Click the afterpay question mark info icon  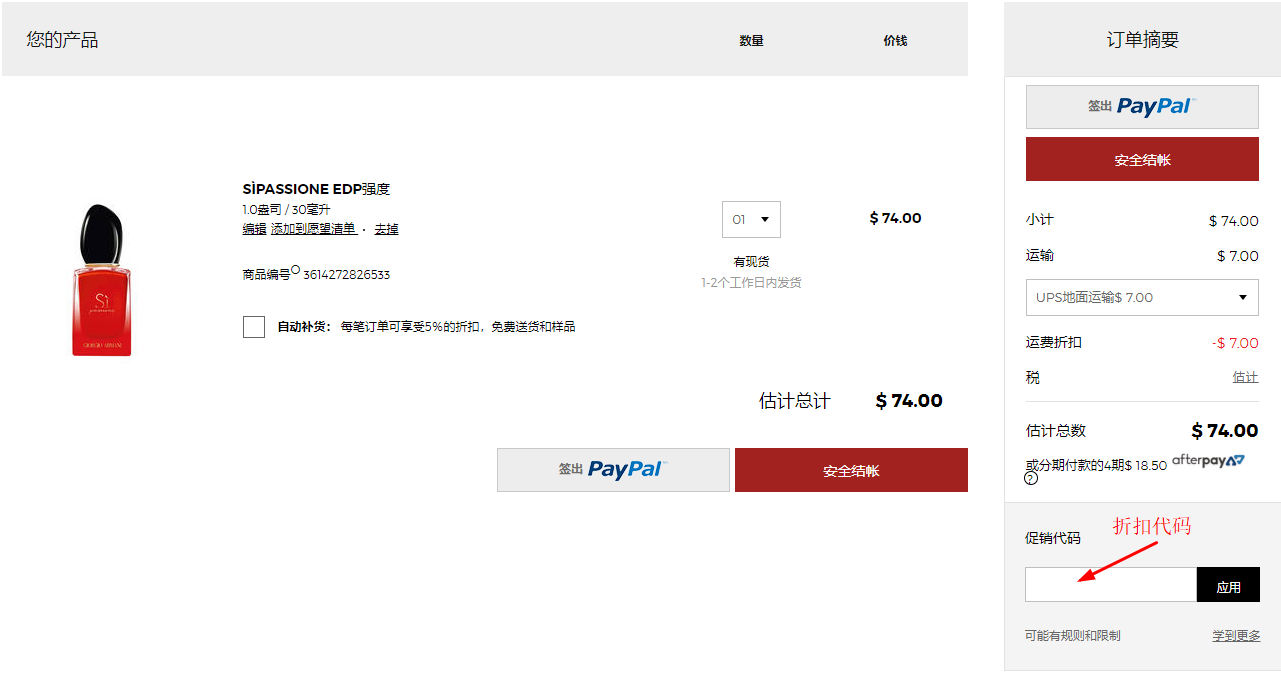1031,479
